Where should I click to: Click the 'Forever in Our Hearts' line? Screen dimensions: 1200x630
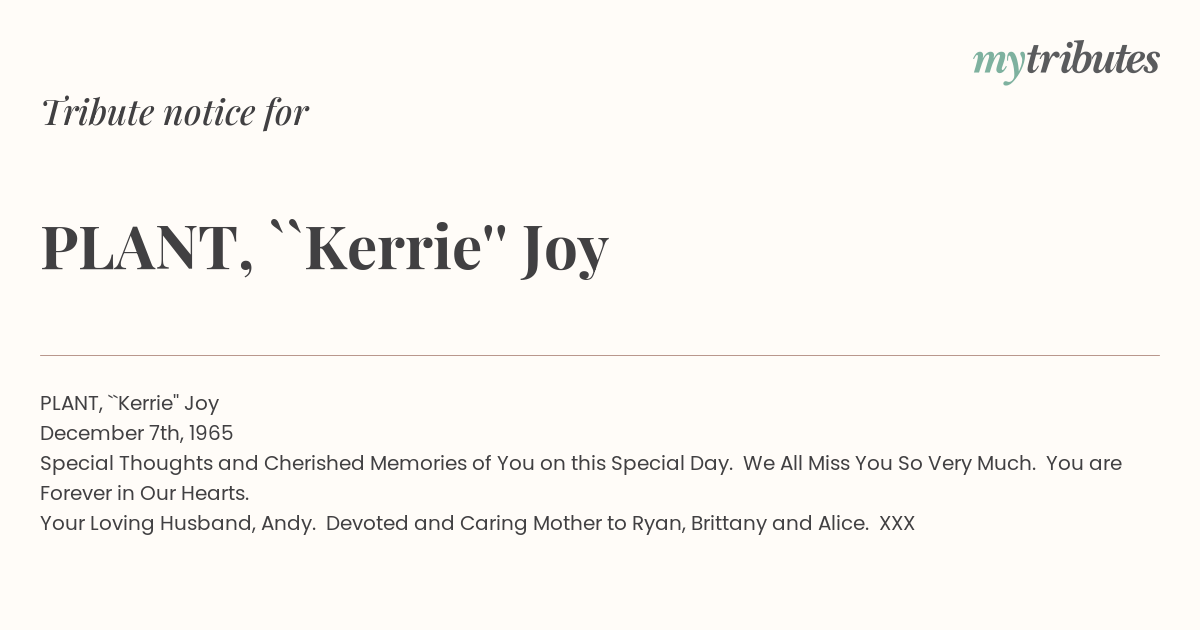click(x=144, y=493)
